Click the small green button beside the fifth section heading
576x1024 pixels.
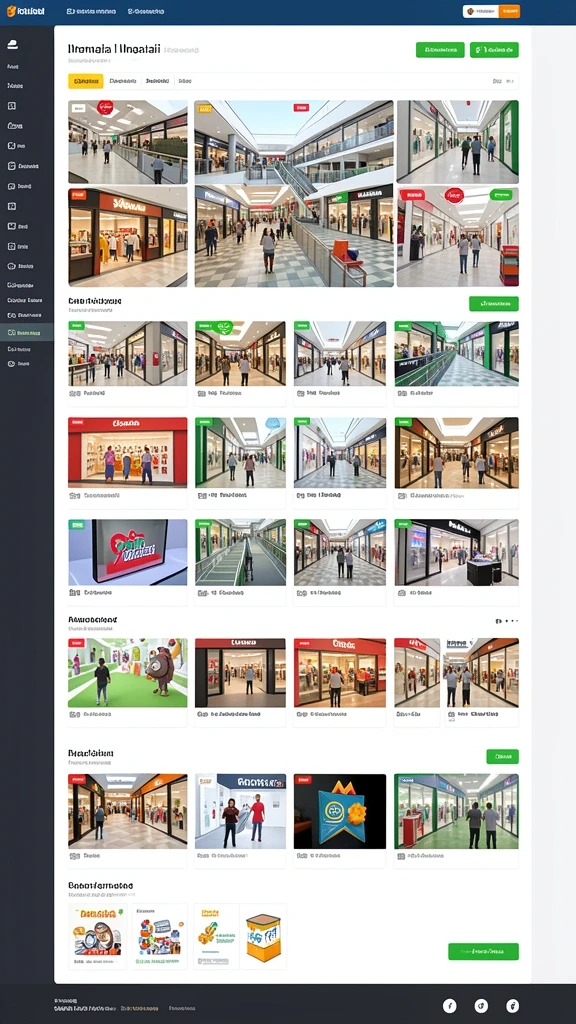tap(502, 756)
